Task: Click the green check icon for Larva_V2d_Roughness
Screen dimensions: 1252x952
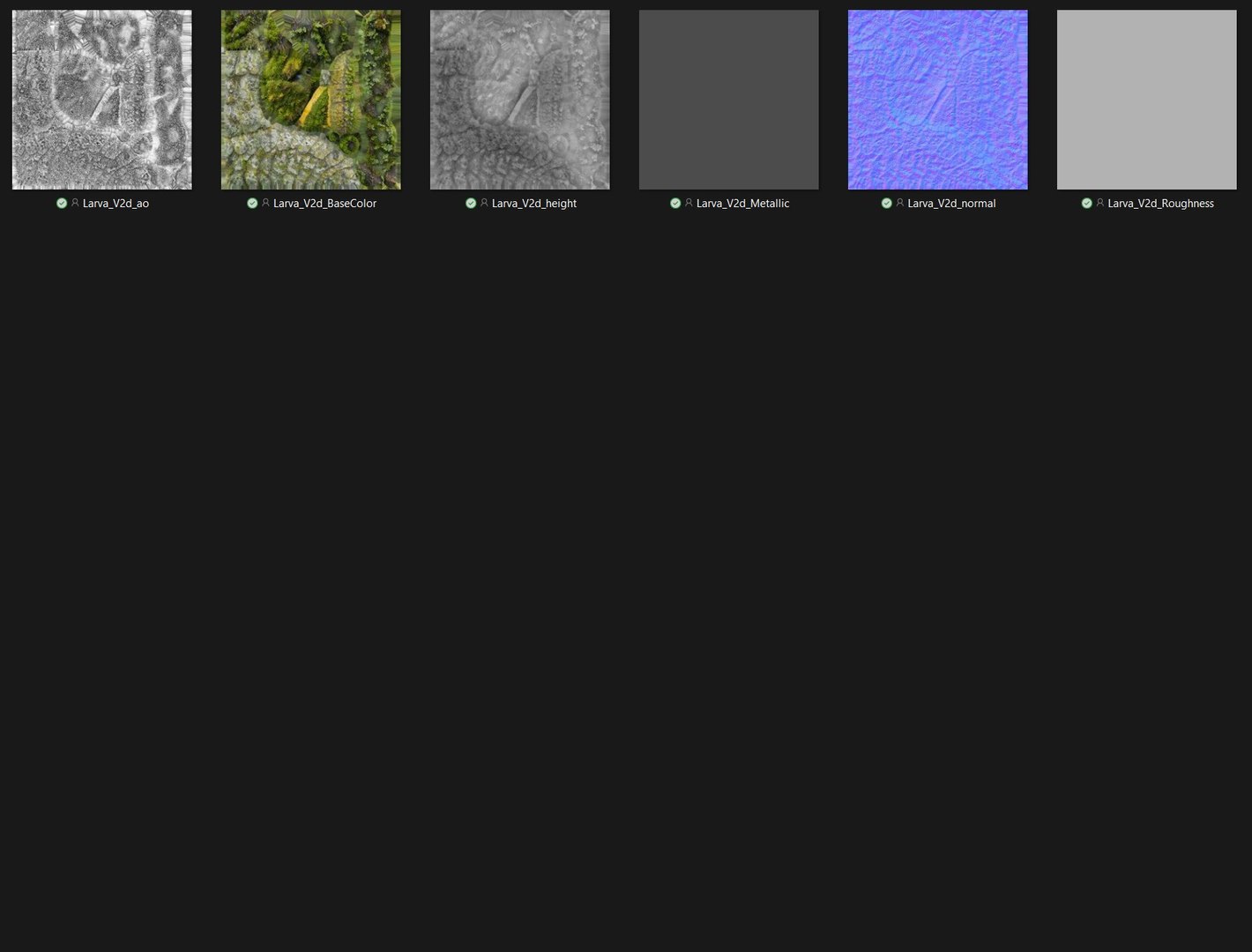Action: pos(1087,204)
